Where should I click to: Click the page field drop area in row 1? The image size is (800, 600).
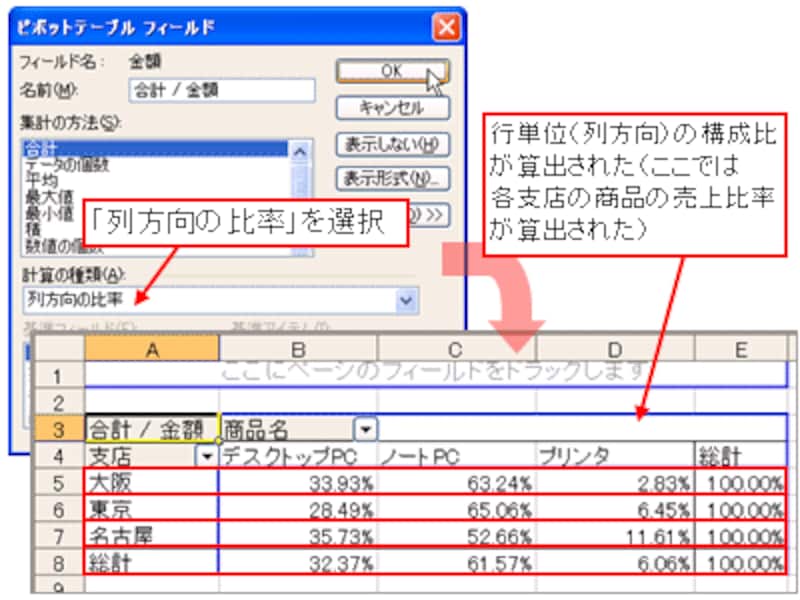click(436, 375)
